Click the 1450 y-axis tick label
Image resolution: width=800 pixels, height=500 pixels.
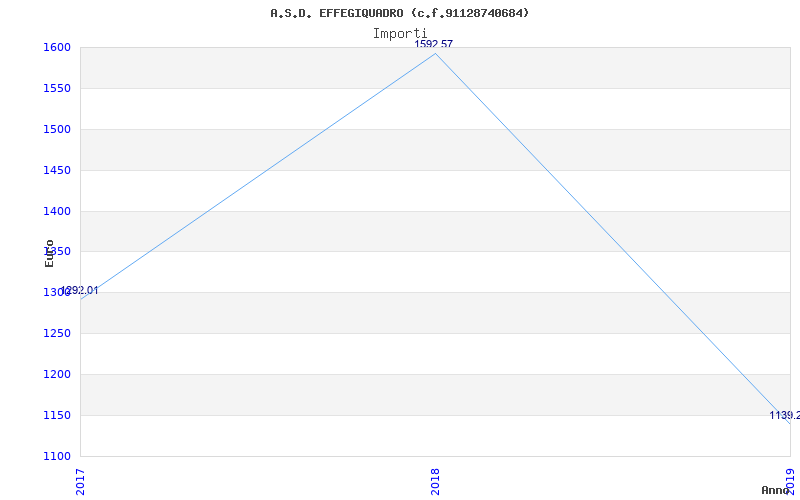coord(57,170)
